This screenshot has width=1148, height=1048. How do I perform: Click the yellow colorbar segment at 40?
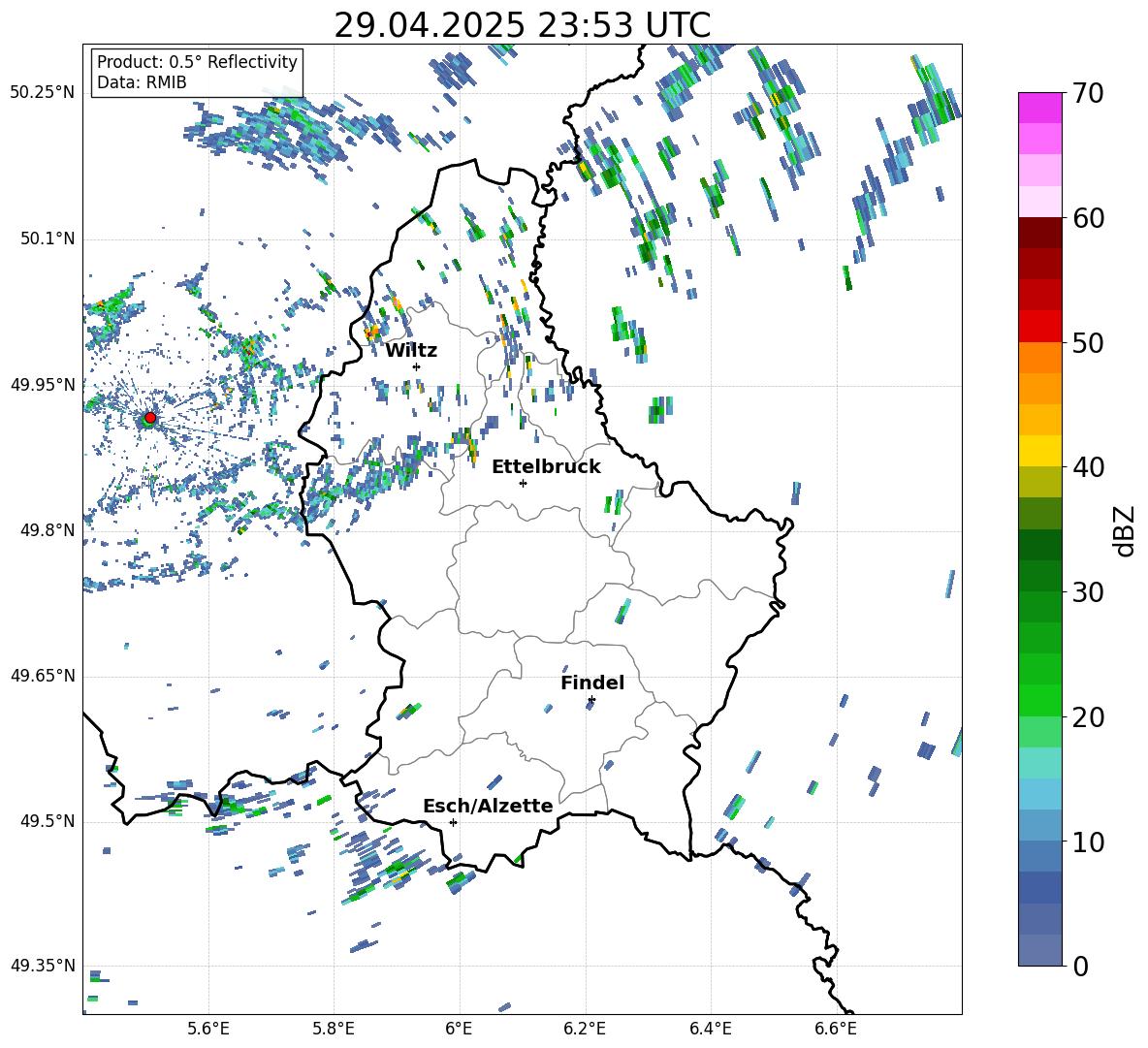click(1039, 451)
